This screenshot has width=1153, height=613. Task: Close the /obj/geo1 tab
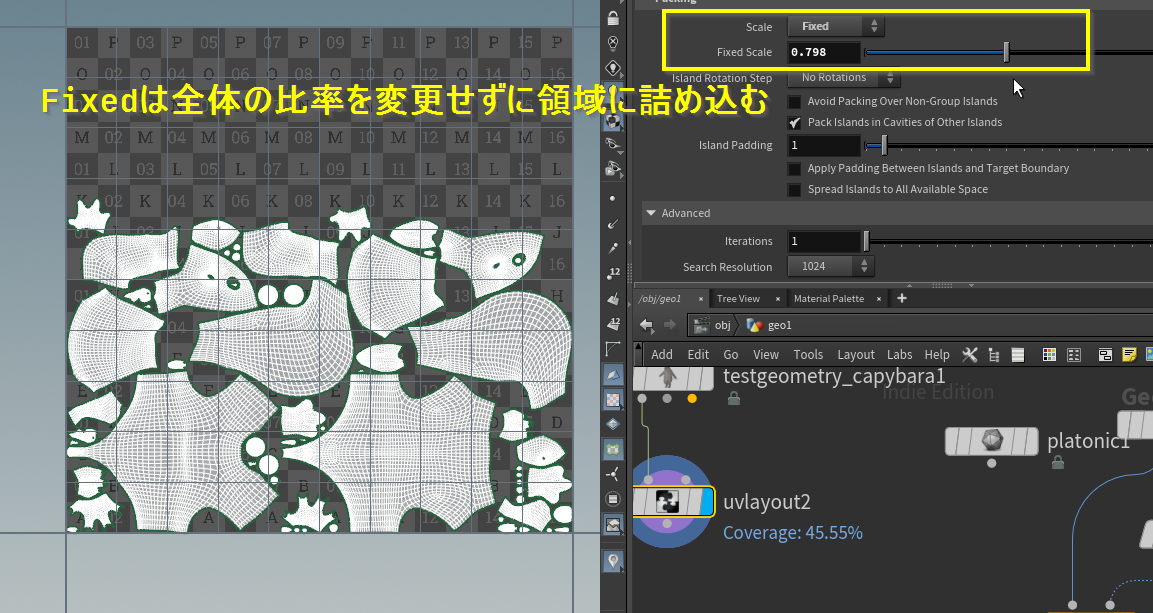[701, 299]
